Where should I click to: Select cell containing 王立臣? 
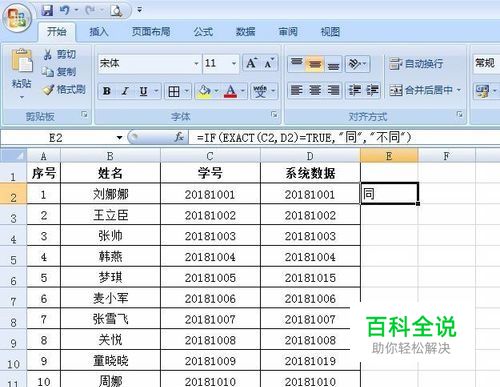tap(110, 215)
